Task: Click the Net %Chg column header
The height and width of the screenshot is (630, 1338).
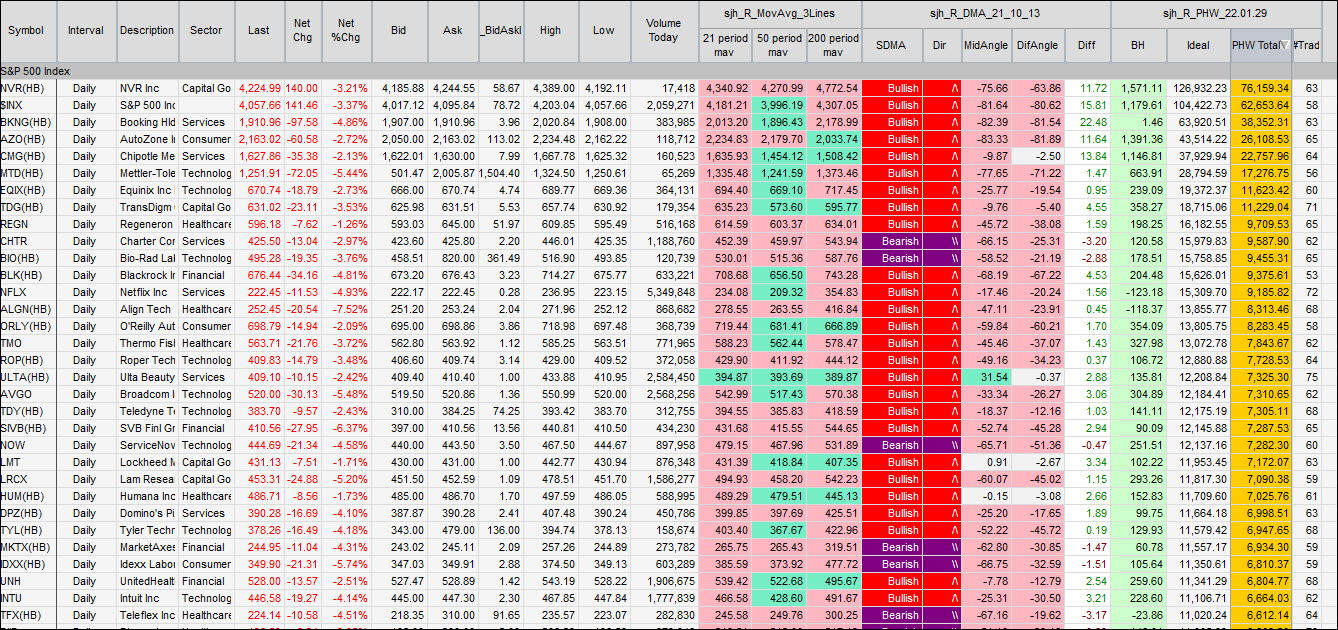Action: [x=348, y=30]
